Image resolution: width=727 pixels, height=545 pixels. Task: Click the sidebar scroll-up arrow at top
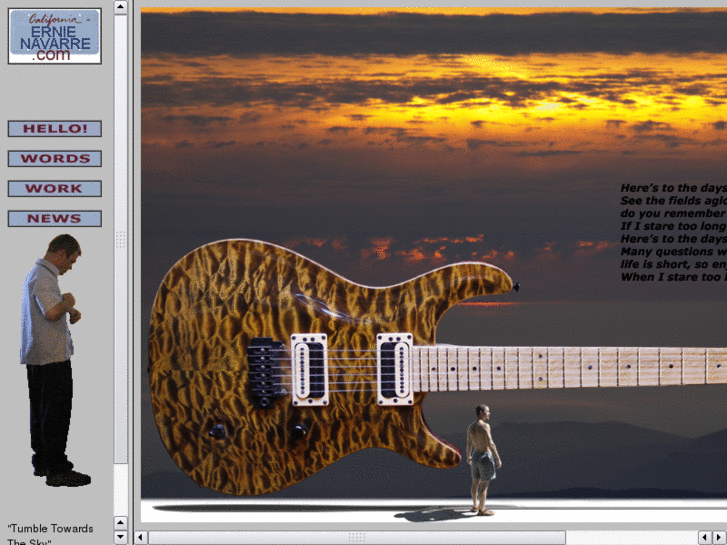pos(121,7)
